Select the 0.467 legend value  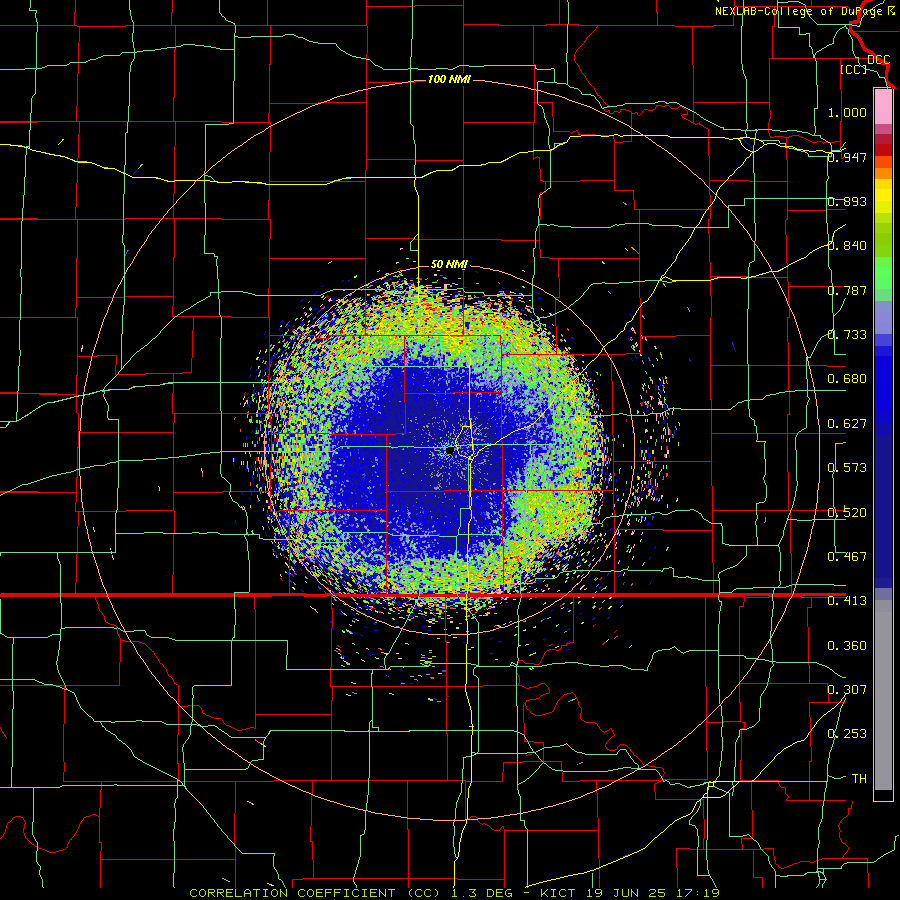(847, 557)
